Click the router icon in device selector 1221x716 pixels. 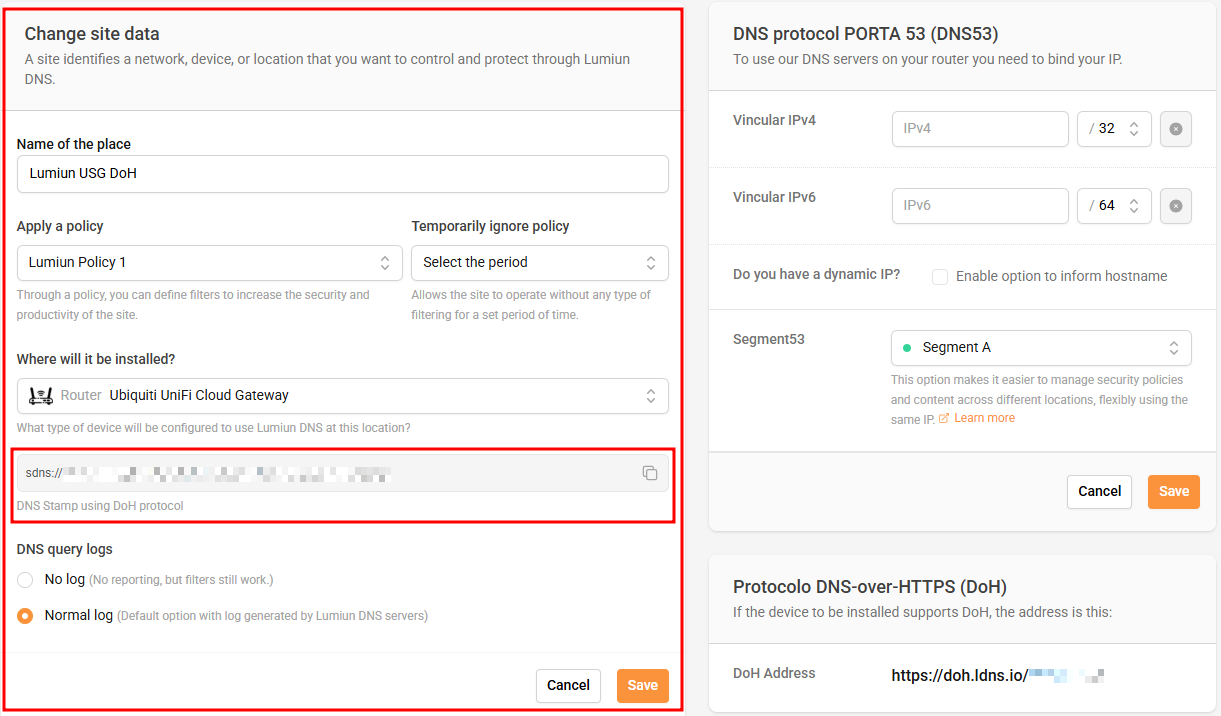coord(41,395)
